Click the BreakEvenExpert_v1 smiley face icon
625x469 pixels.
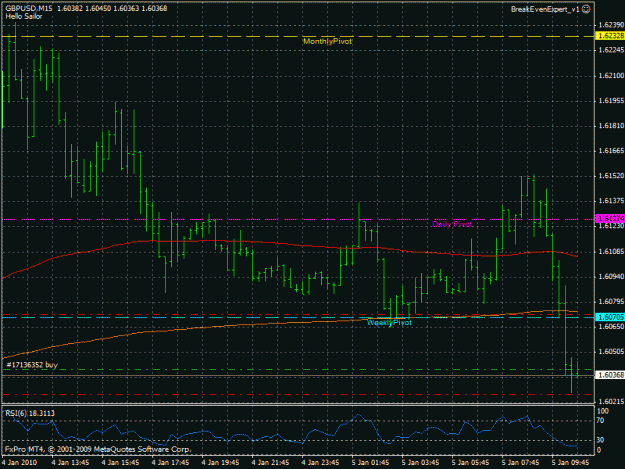tap(586, 9)
